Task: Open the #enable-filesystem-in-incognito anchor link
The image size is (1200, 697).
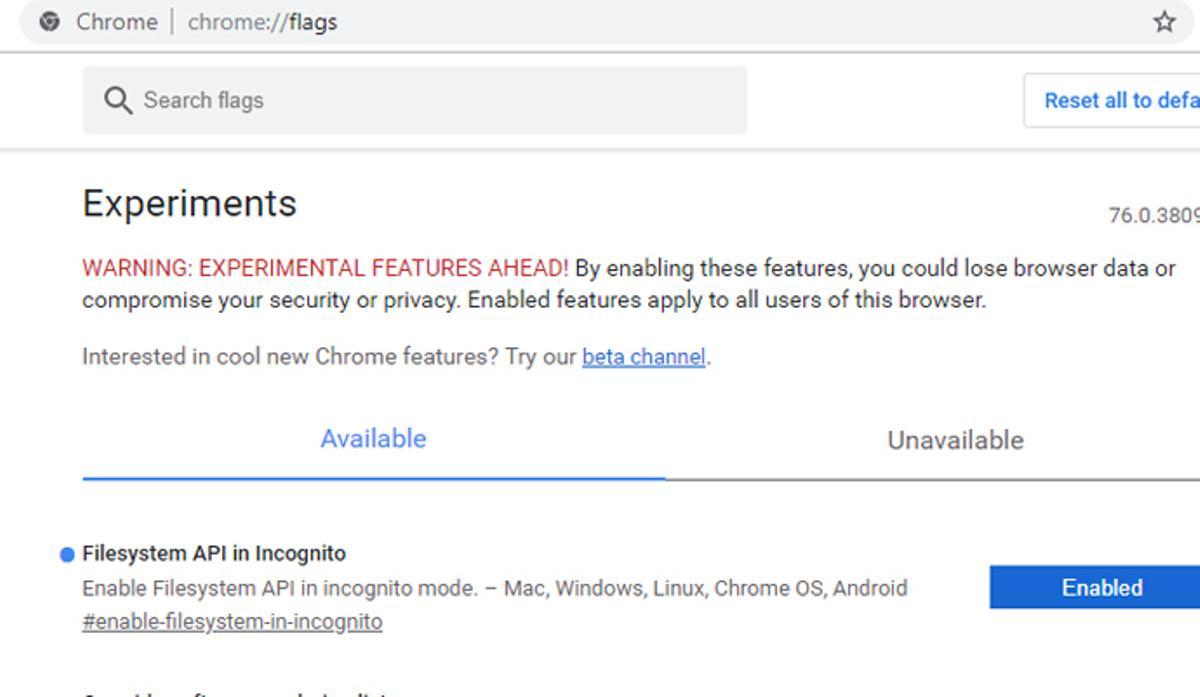Action: click(232, 622)
